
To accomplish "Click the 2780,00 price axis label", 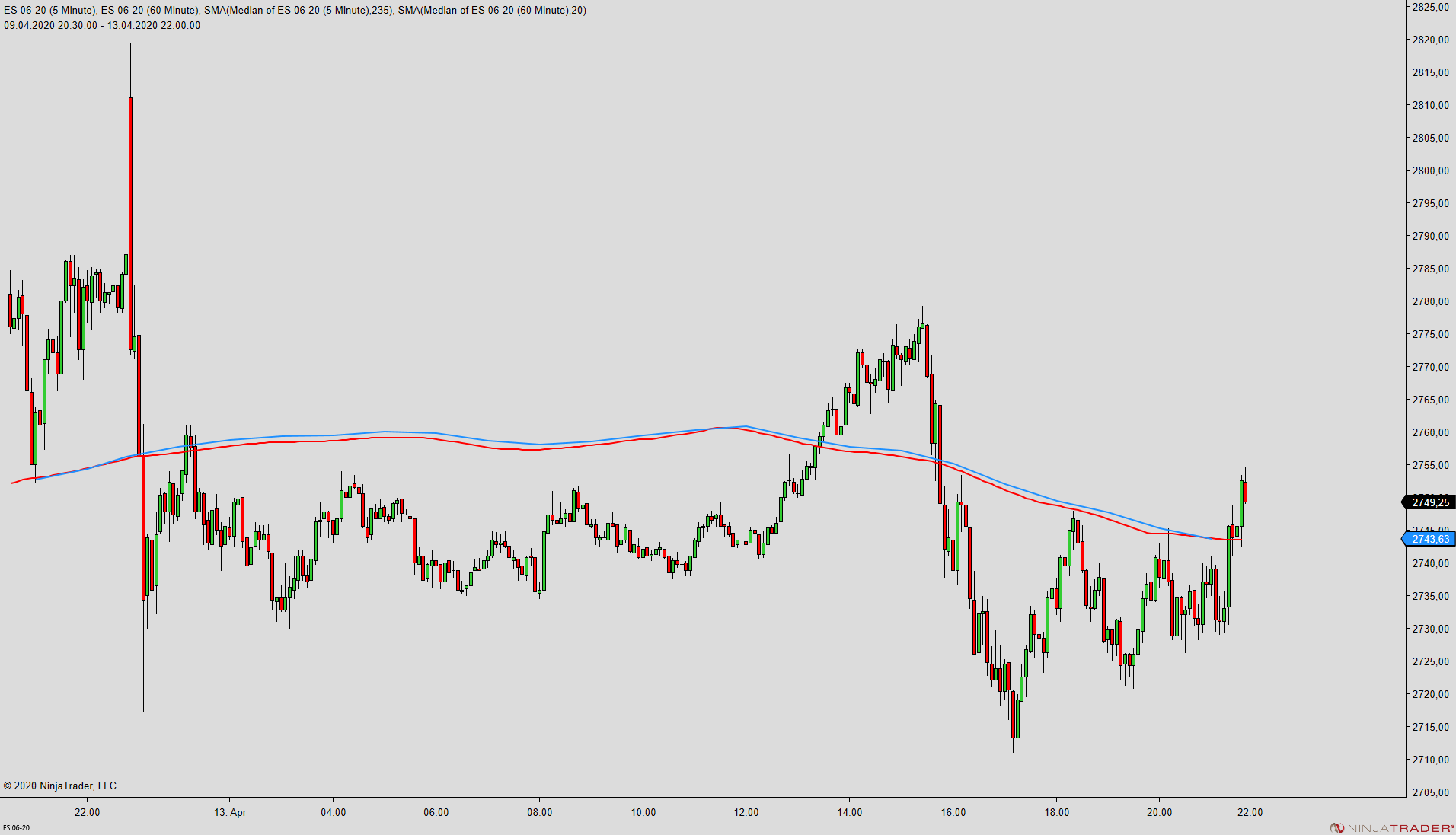I will [x=1430, y=301].
